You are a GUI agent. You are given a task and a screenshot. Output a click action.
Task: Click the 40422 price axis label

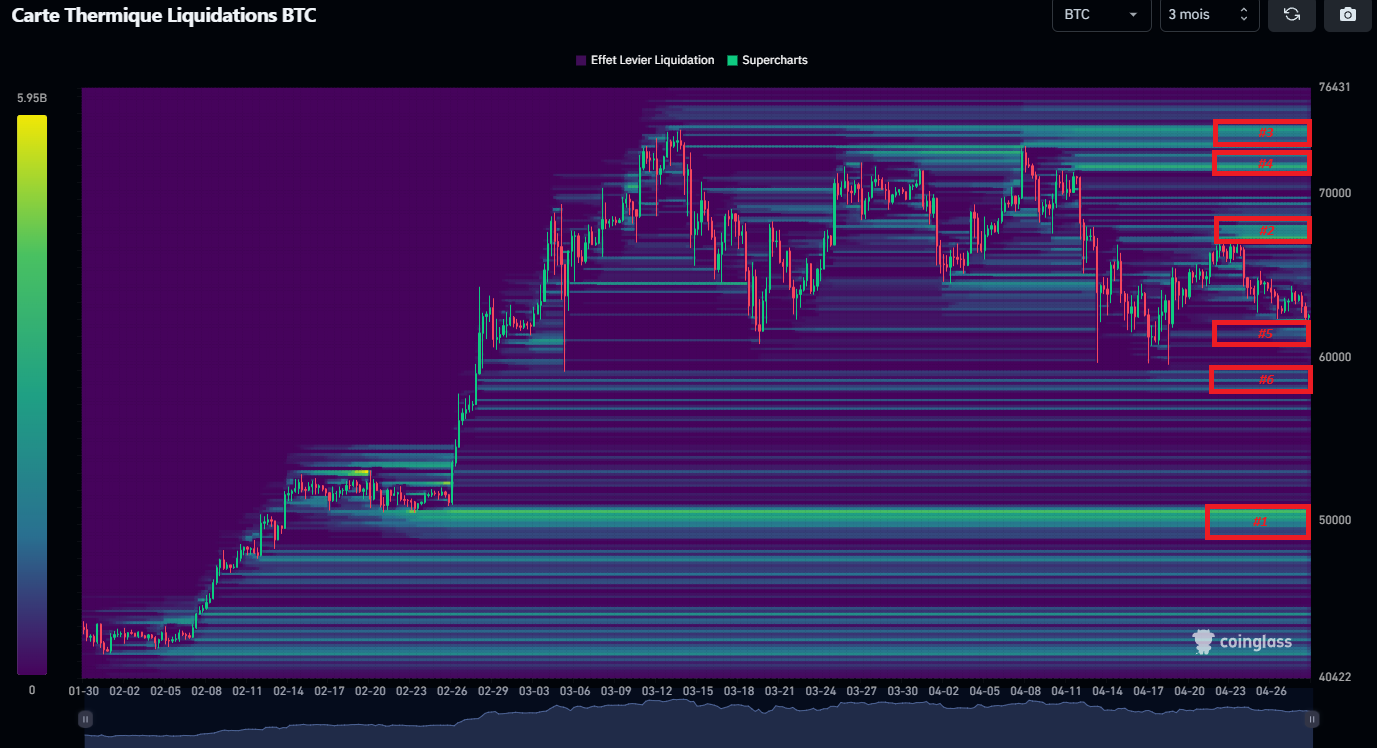point(1334,677)
